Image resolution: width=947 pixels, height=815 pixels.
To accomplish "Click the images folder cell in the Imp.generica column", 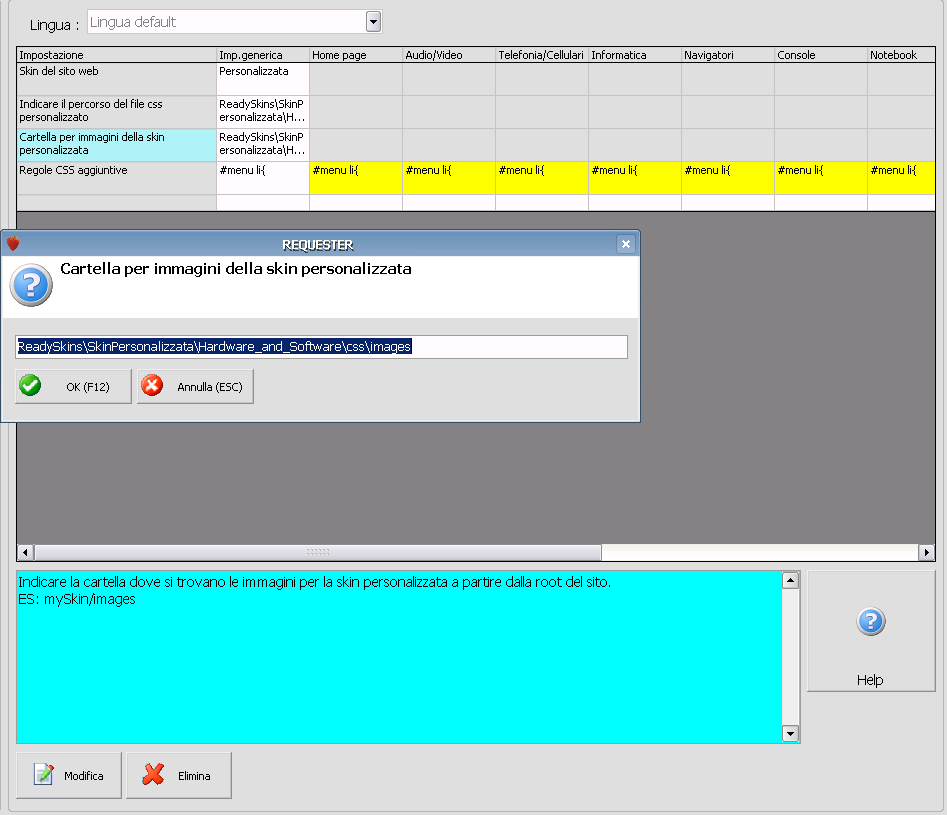I will click(x=263, y=145).
